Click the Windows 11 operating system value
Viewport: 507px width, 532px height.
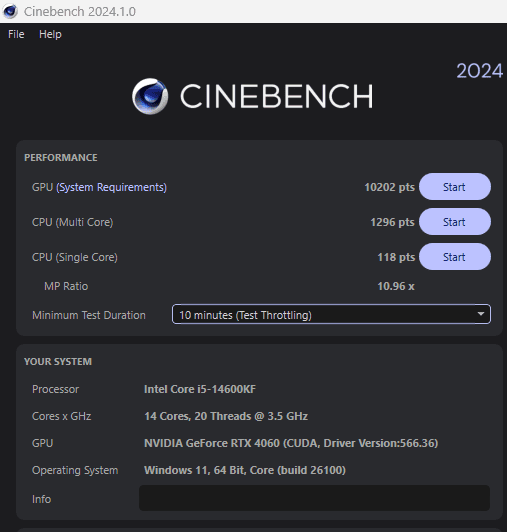245,470
